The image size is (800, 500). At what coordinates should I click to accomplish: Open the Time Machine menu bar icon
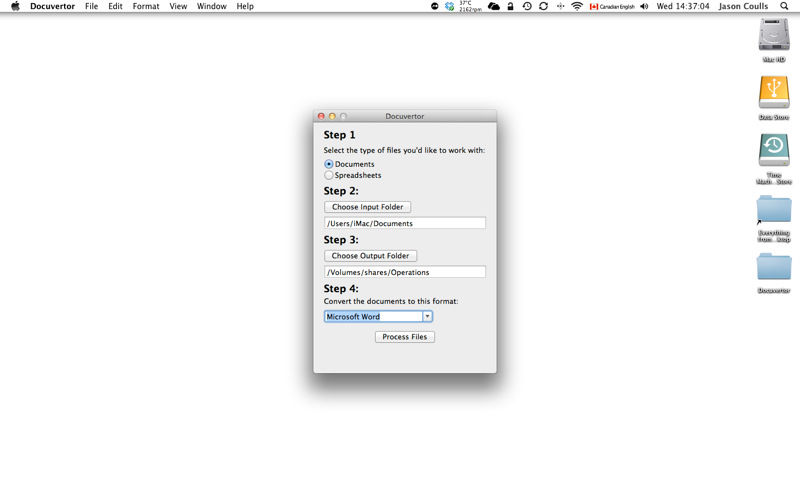pyautogui.click(x=527, y=6)
